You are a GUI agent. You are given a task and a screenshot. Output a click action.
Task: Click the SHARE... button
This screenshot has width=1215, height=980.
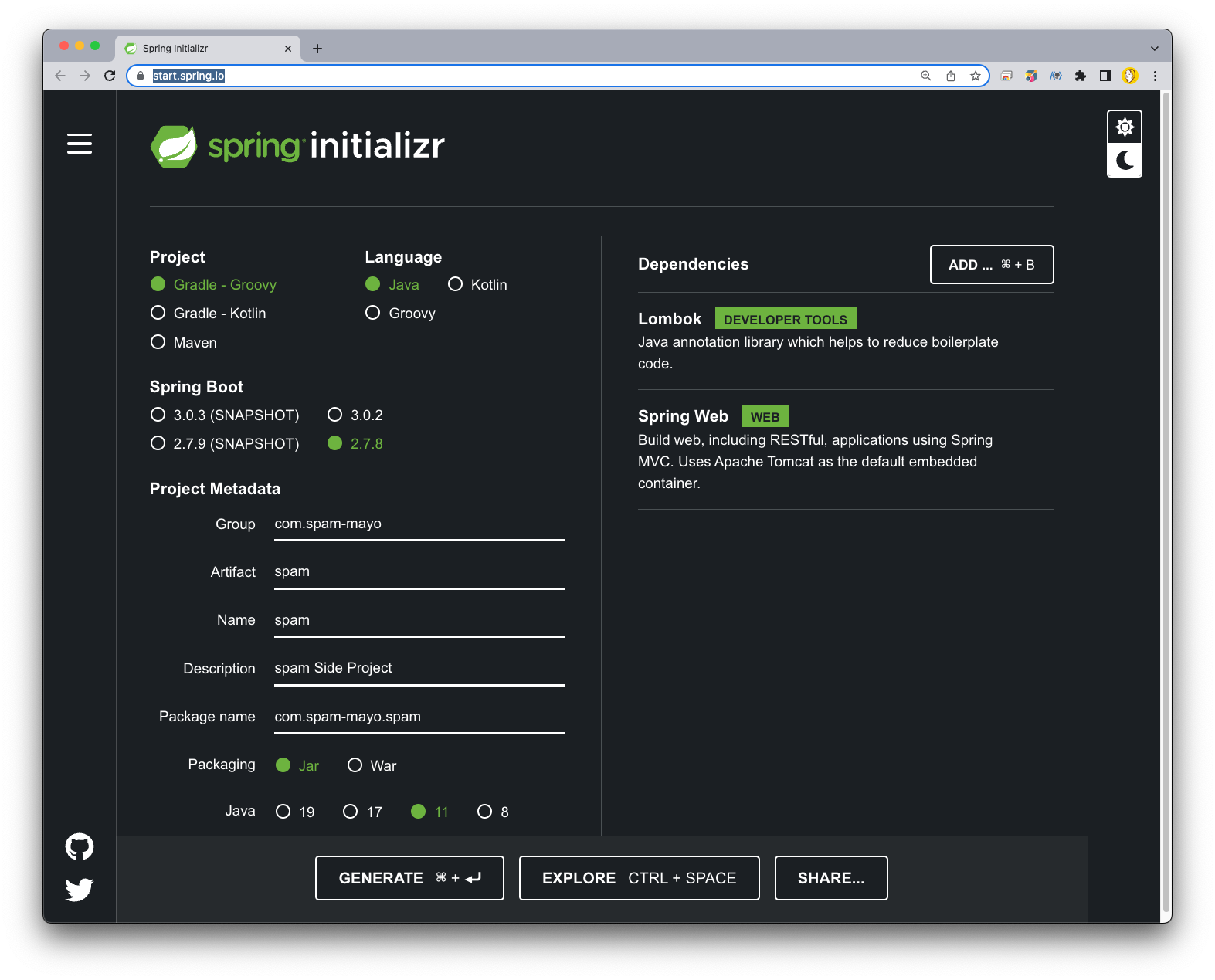[831, 878]
